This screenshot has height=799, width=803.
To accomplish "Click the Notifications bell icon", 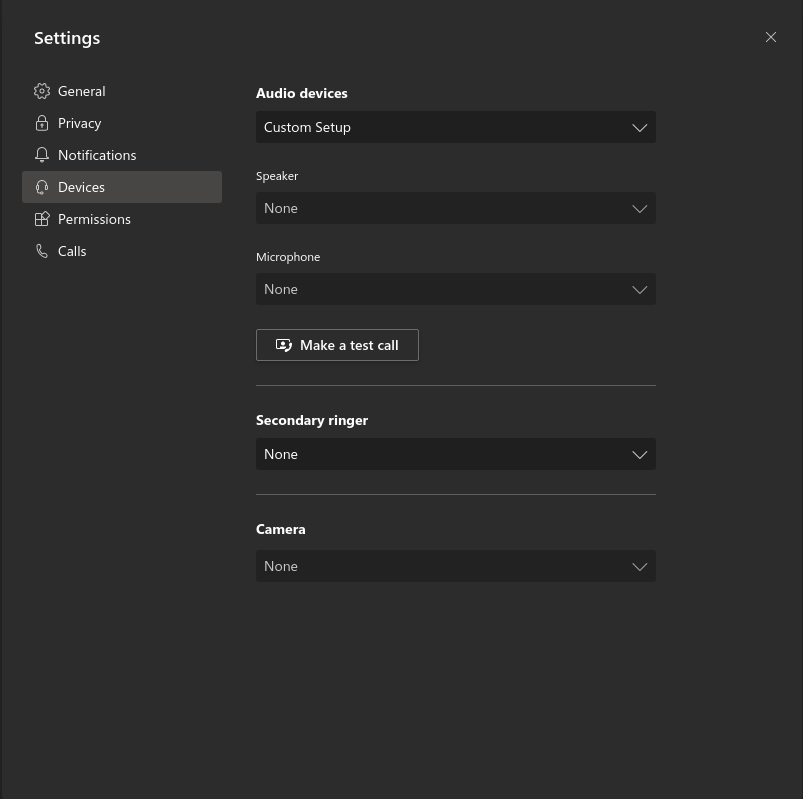I will point(42,155).
